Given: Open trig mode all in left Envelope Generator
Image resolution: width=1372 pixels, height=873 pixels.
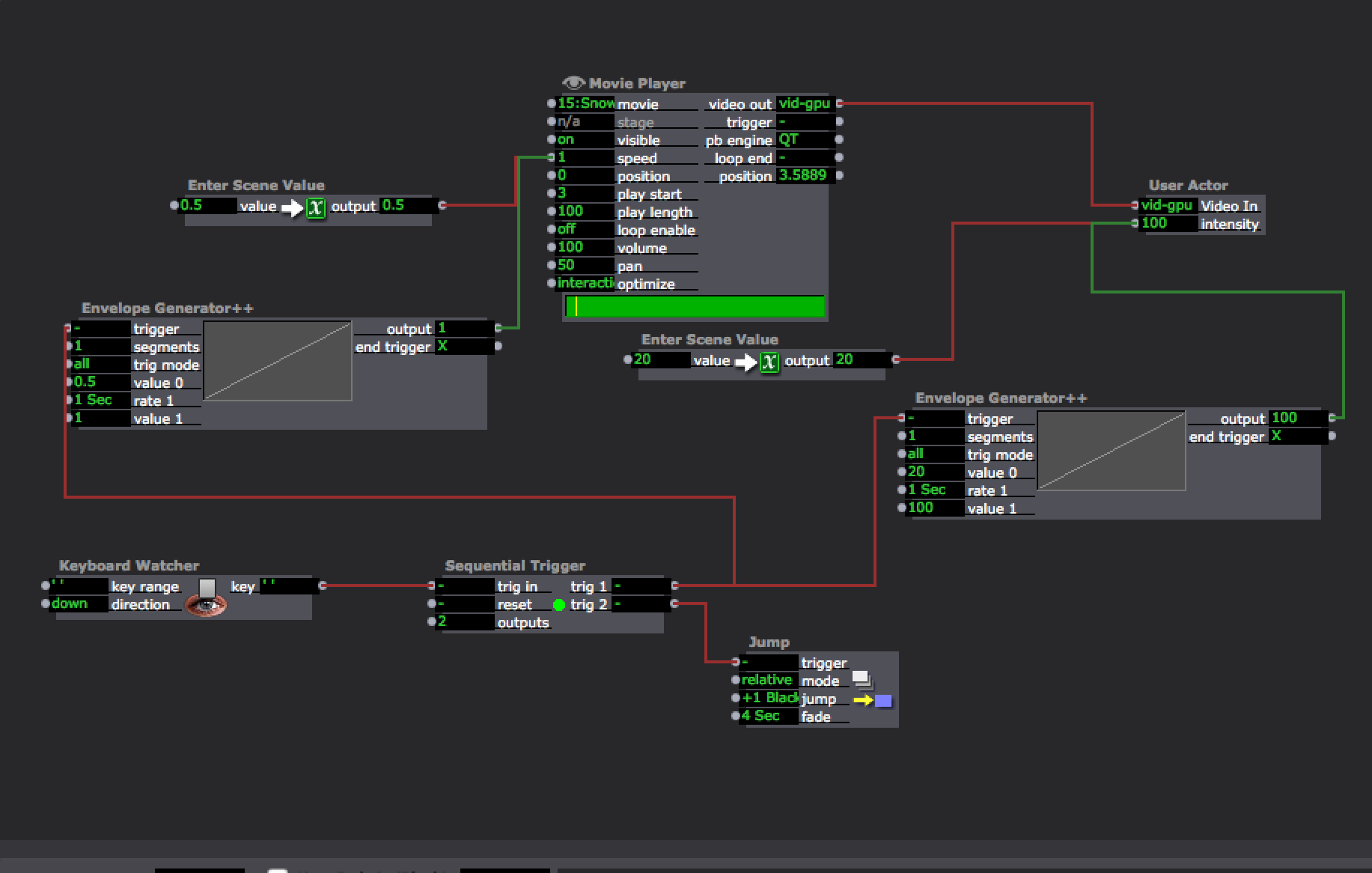Looking at the screenshot, I should (x=101, y=364).
